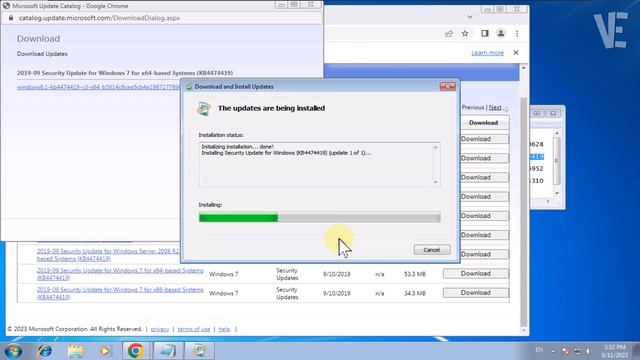The height and width of the screenshot is (360, 640).
Task: Click the volume speaker icon in tray
Action: coord(588,351)
